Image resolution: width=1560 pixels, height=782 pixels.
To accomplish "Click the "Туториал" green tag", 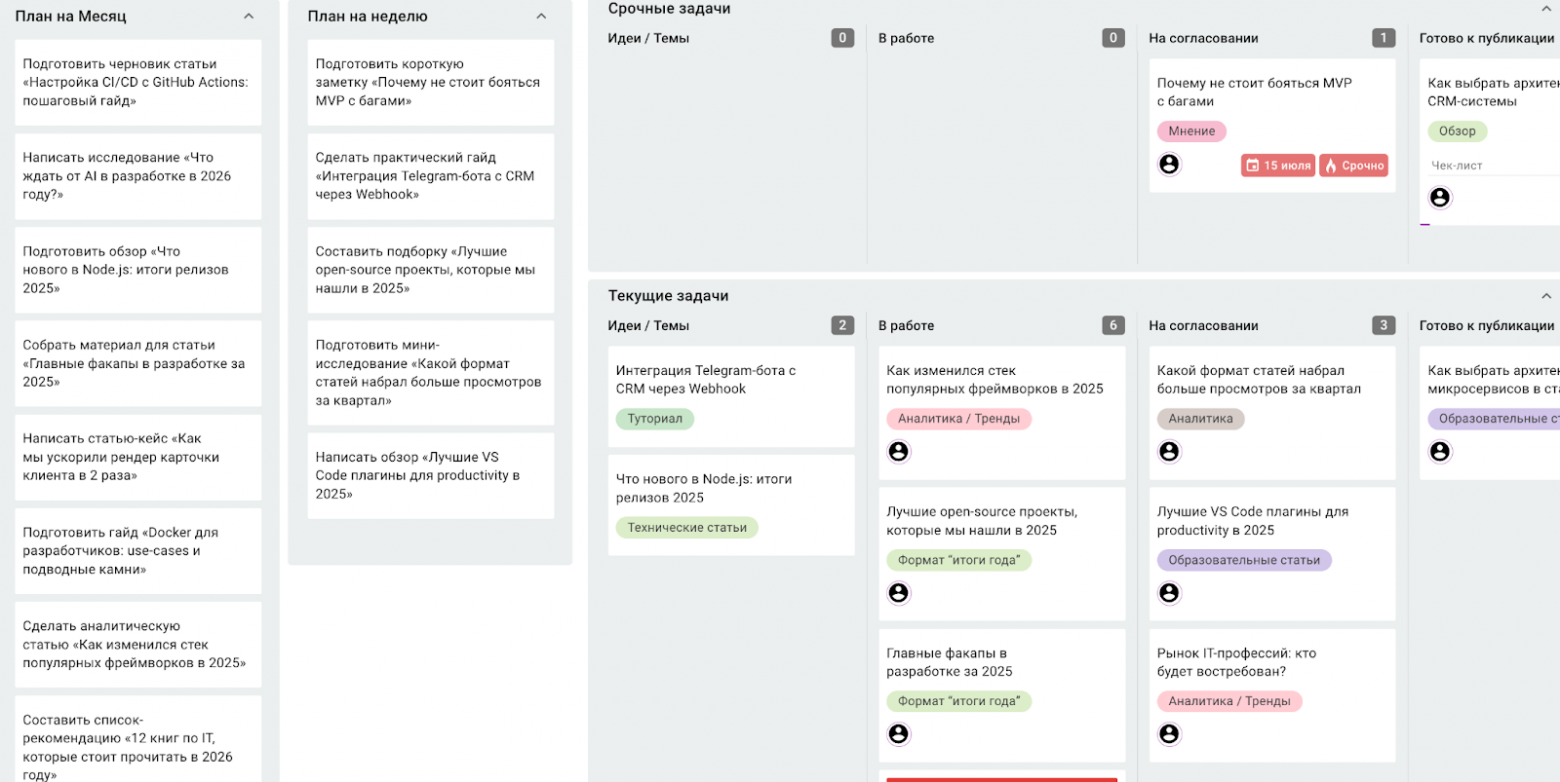I will (x=654, y=419).
